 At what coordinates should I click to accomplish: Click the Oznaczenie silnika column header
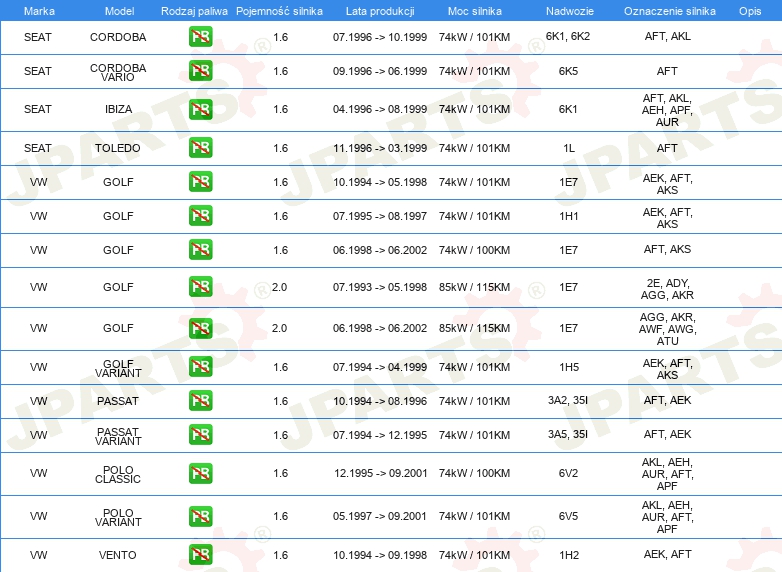[x=669, y=11]
